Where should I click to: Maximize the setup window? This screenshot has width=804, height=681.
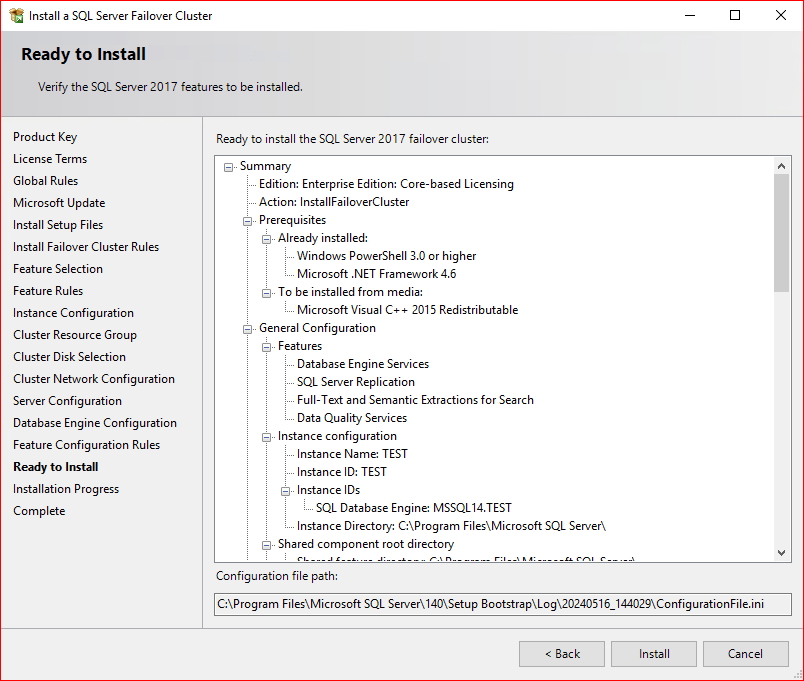735,15
